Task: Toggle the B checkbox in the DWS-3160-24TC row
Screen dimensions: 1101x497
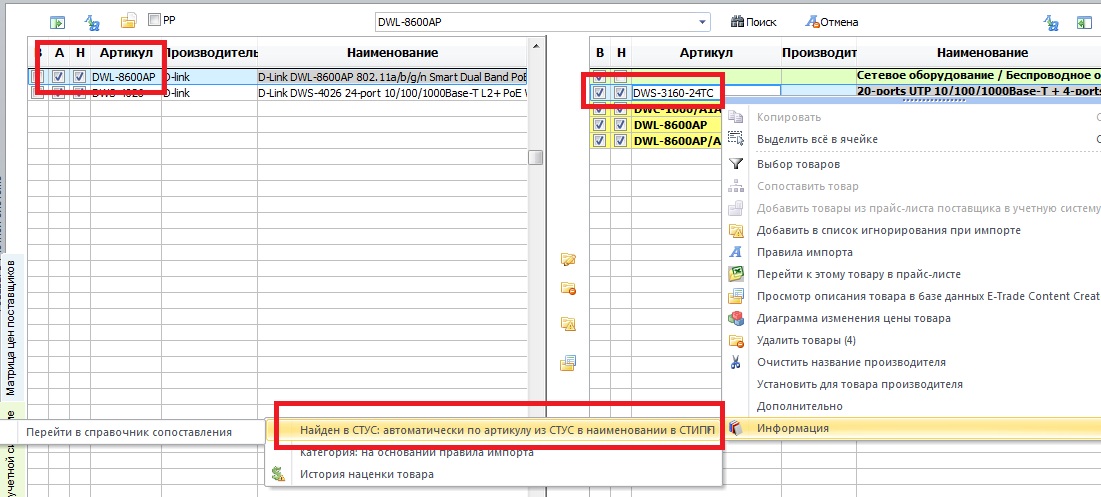Action: pos(600,92)
